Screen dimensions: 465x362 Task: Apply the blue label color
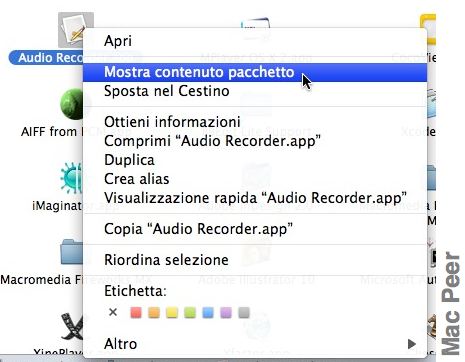pos(208,313)
